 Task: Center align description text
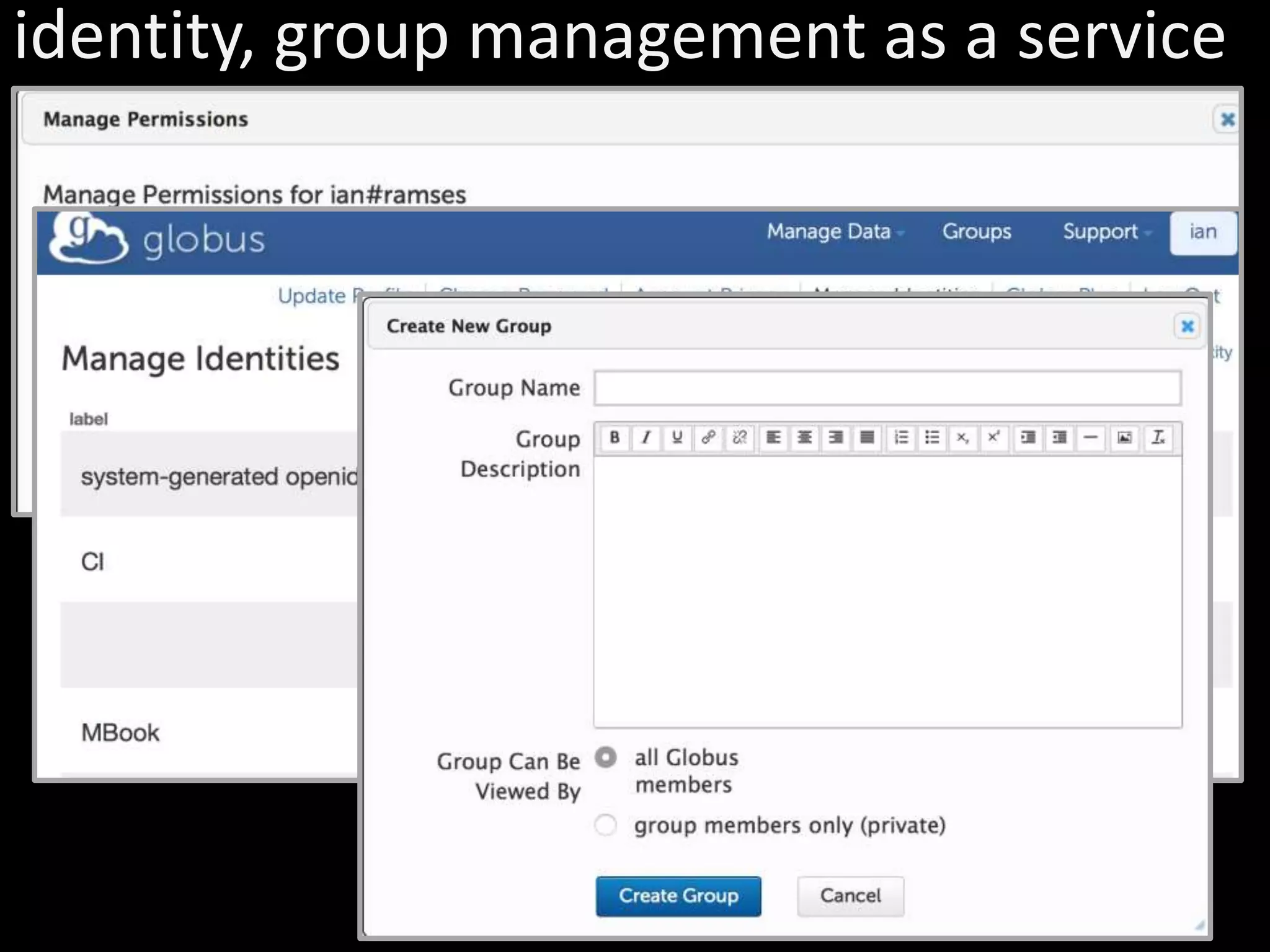804,438
